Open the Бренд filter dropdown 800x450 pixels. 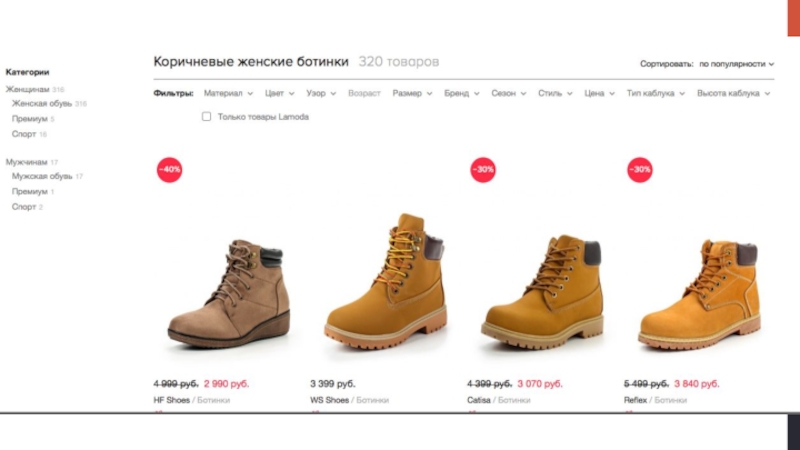click(x=462, y=93)
